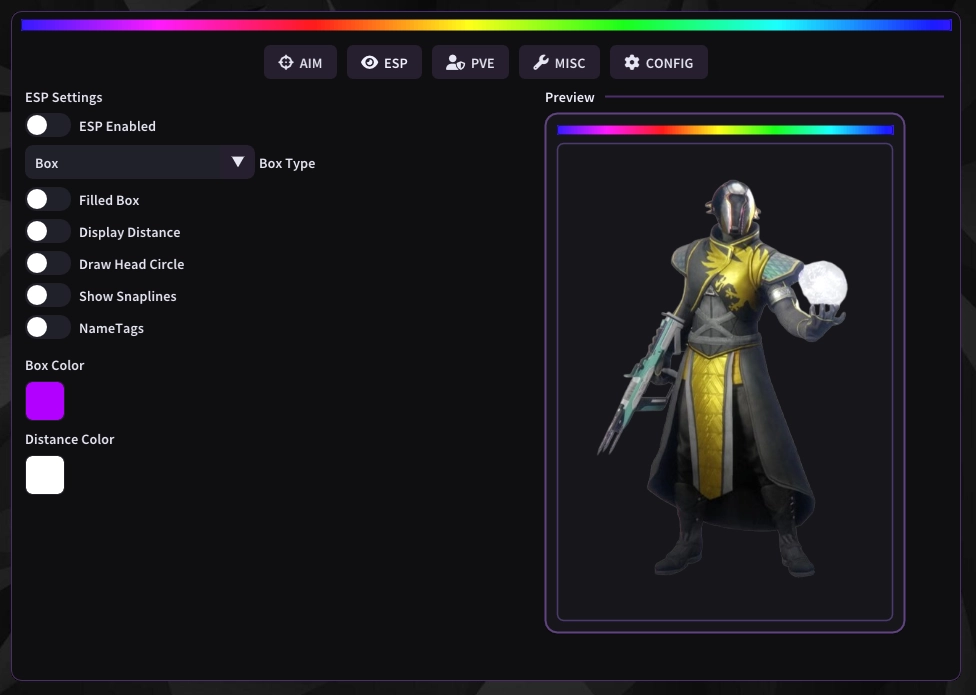
Task: Open the purple Box Color swatch
Action: pyautogui.click(x=45, y=401)
